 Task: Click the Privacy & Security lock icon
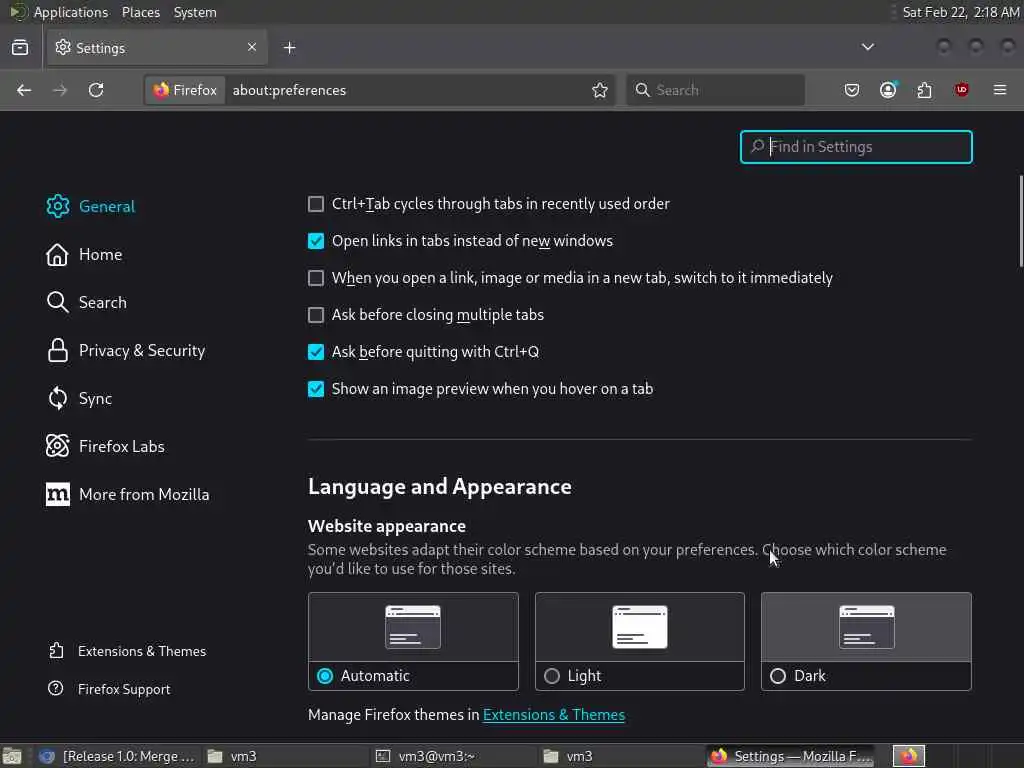click(x=57, y=351)
